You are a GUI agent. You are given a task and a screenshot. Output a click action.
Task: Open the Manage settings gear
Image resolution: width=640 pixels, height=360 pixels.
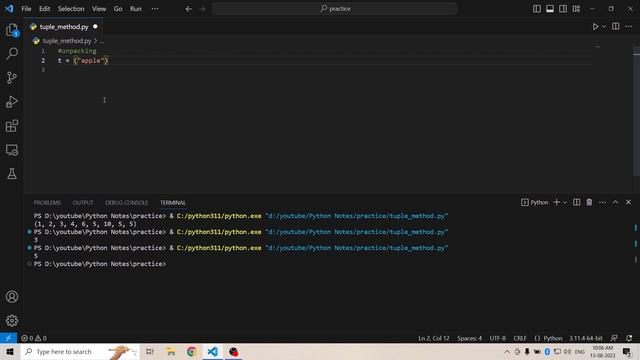coord(12,321)
